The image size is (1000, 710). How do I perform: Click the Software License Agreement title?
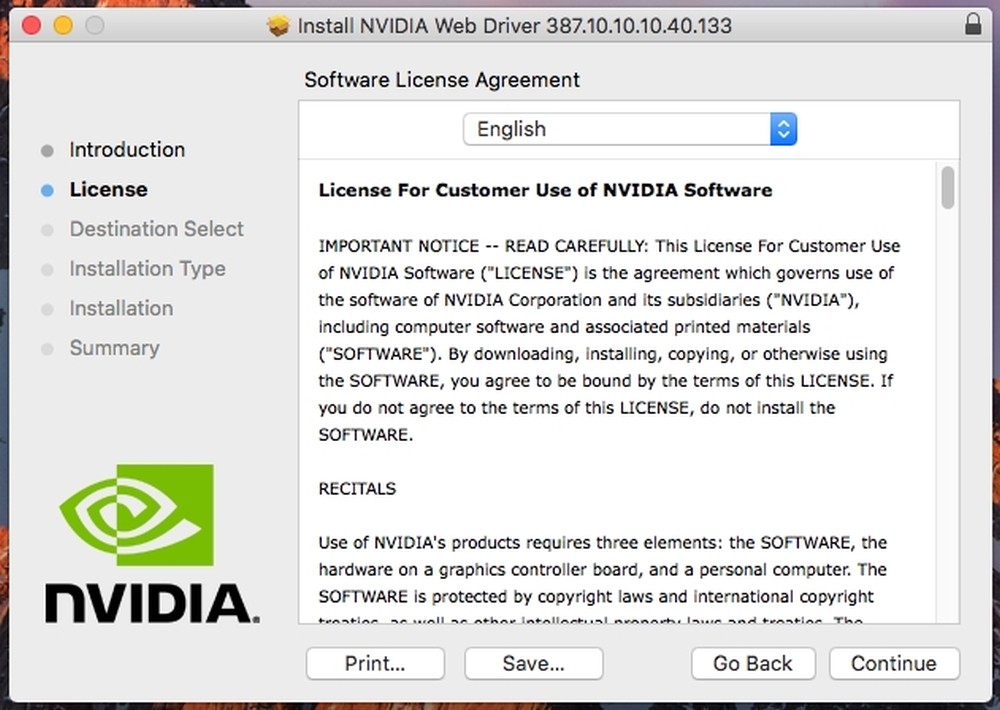coord(442,80)
